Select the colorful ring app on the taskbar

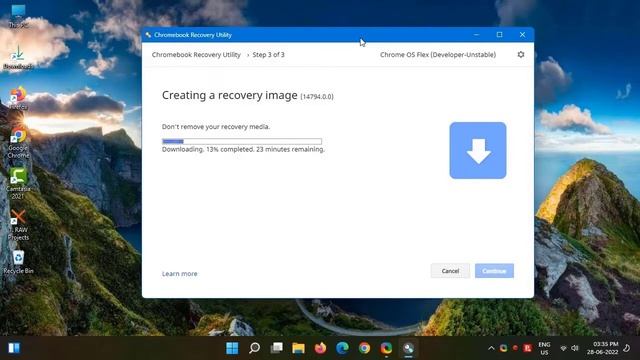(386, 348)
